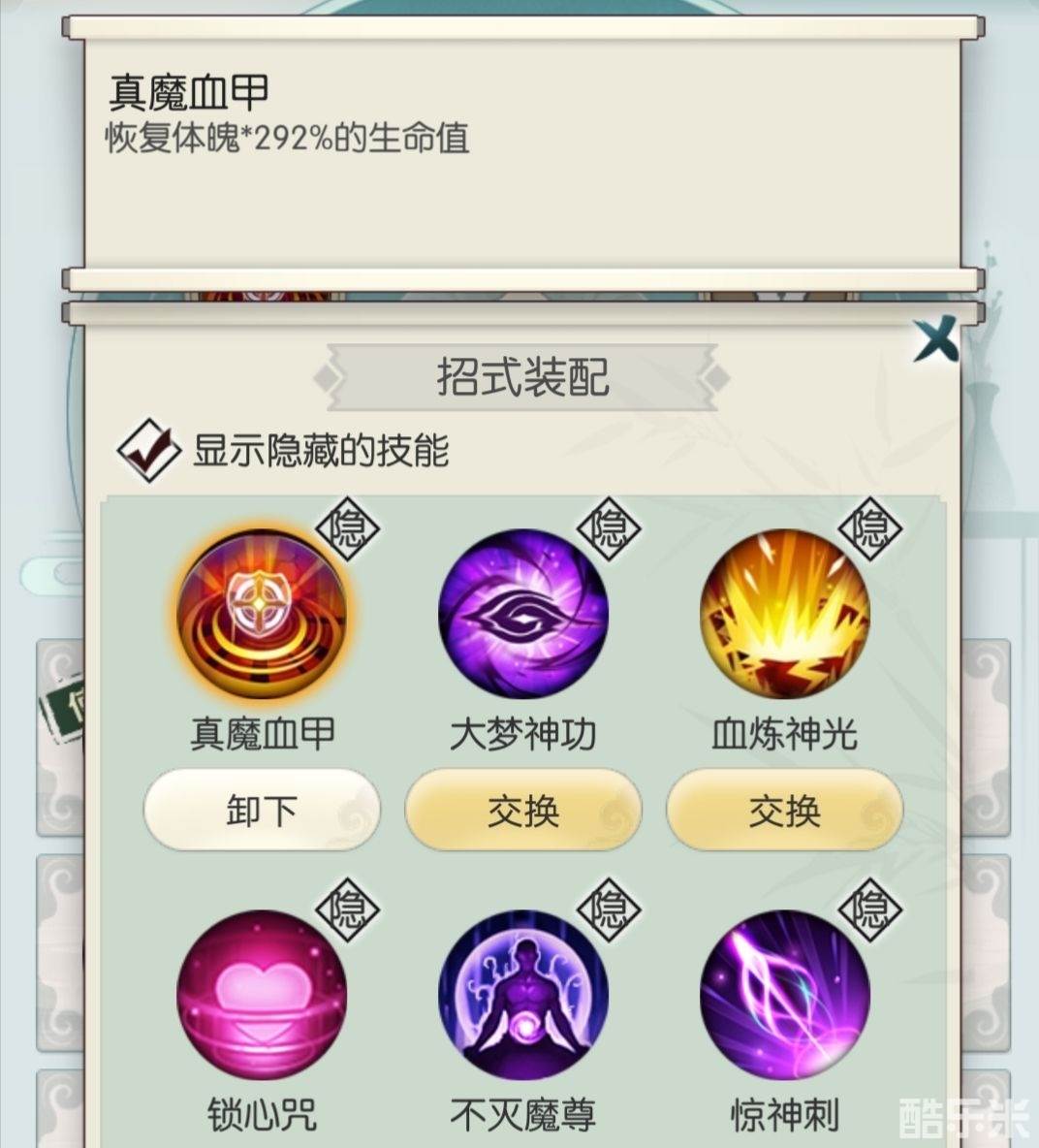Select the 真魔血甲 skill icon
Viewport: 1039px width, 1148px height.
click(262, 614)
